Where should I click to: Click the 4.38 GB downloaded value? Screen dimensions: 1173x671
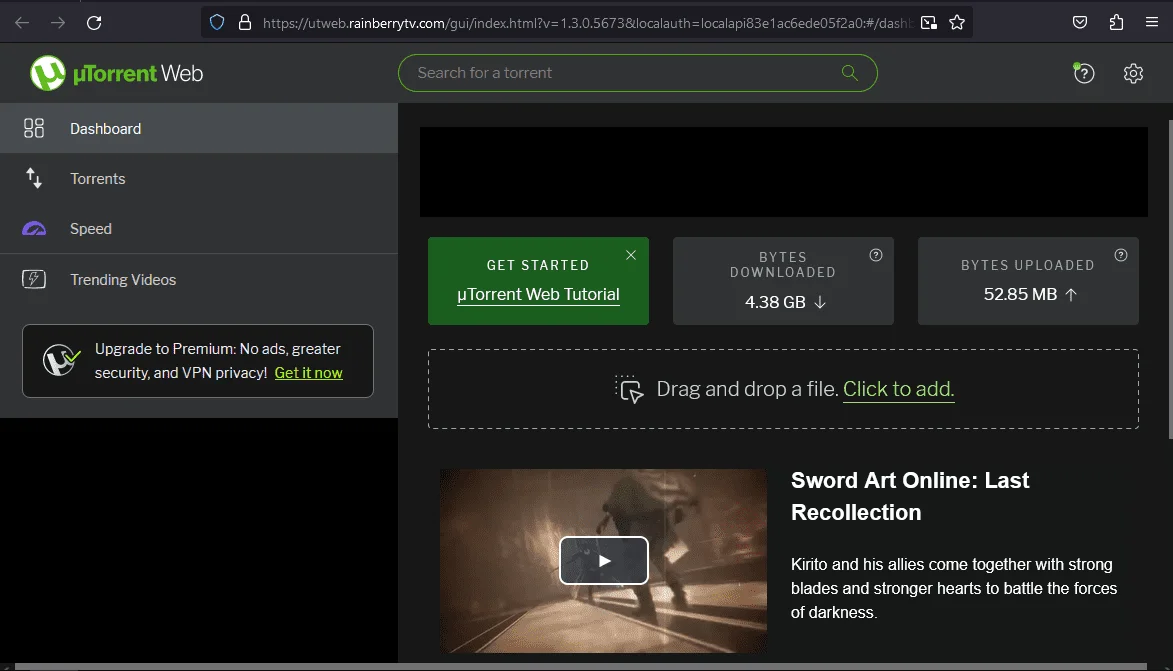click(775, 302)
